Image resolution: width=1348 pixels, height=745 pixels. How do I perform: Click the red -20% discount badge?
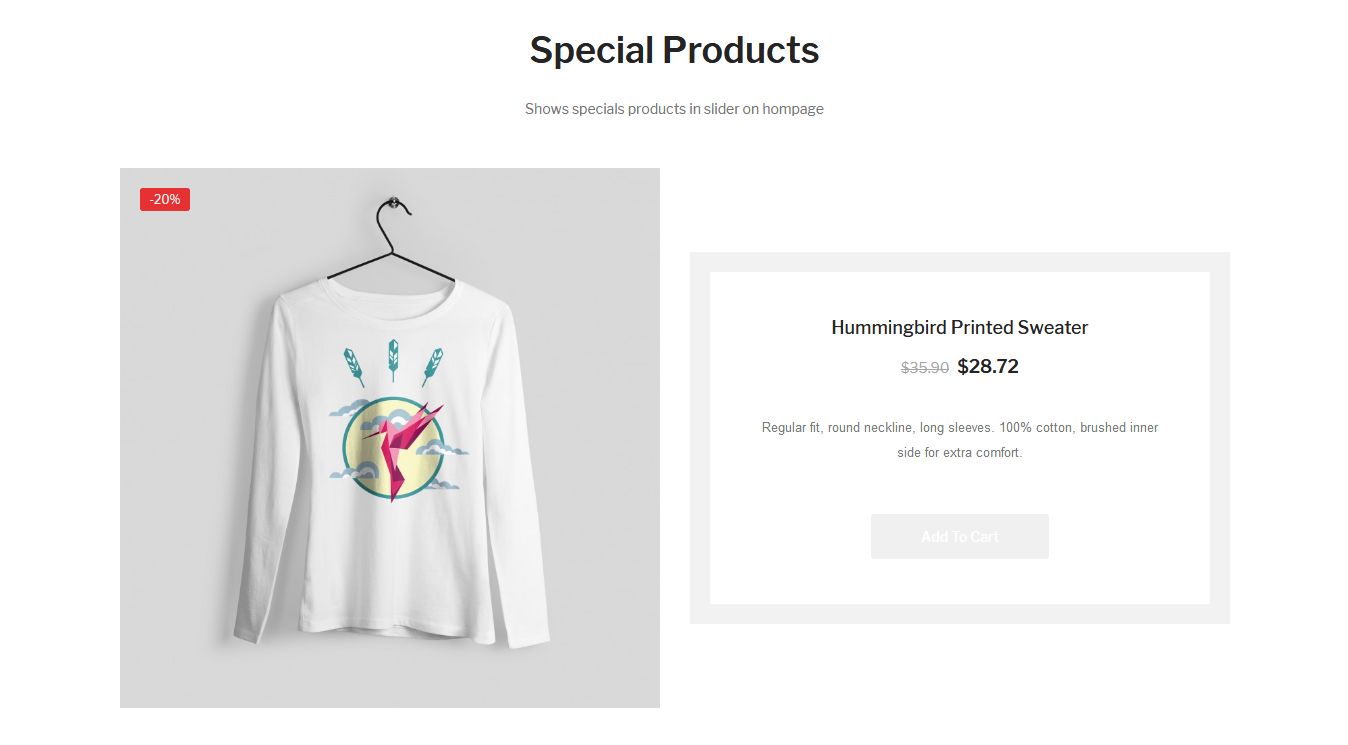[x=165, y=200]
